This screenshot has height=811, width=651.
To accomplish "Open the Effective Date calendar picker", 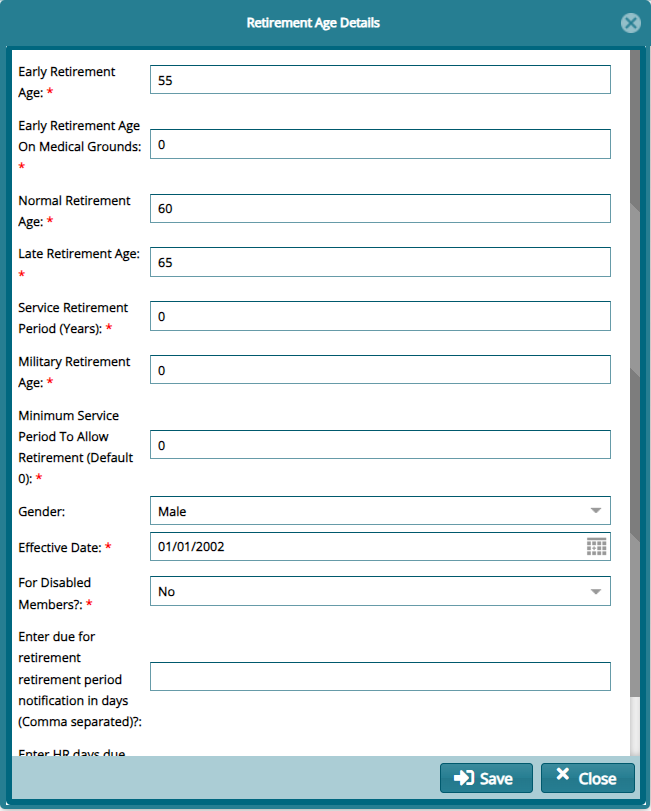I will pyautogui.click(x=596, y=546).
